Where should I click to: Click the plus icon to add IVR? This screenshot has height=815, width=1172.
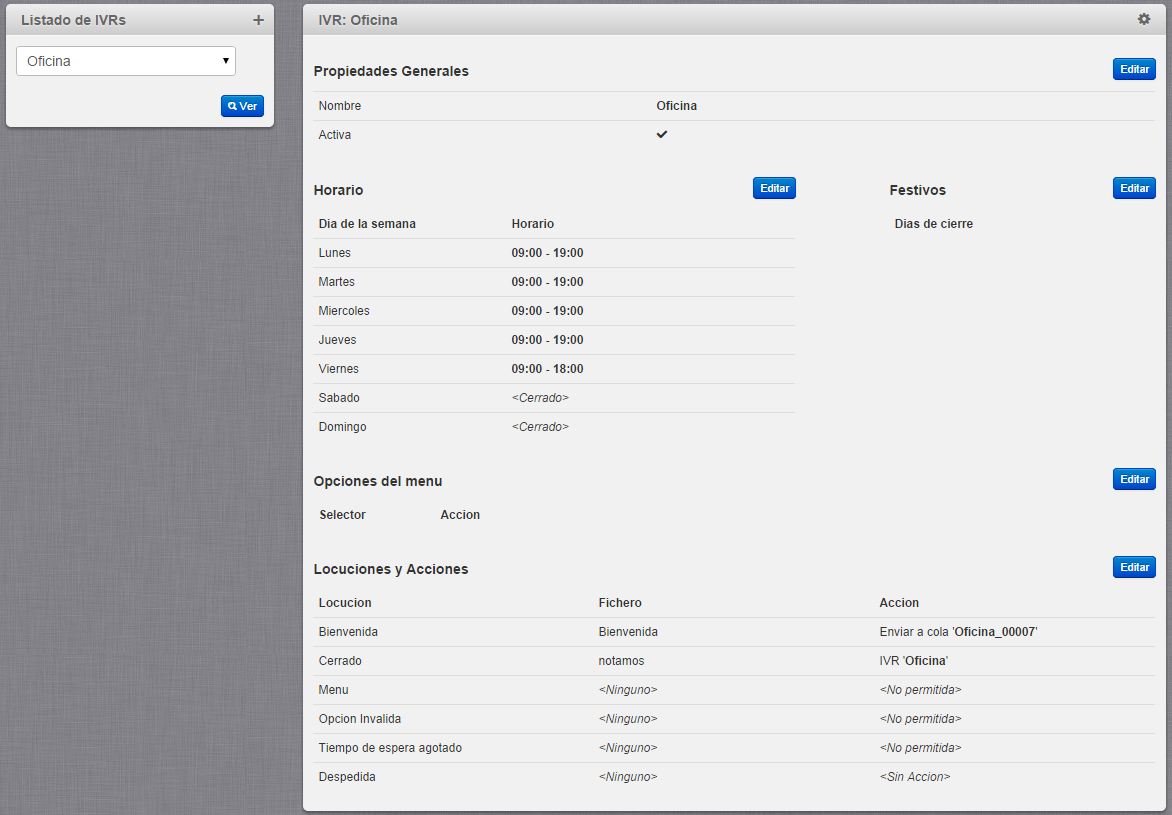click(258, 20)
